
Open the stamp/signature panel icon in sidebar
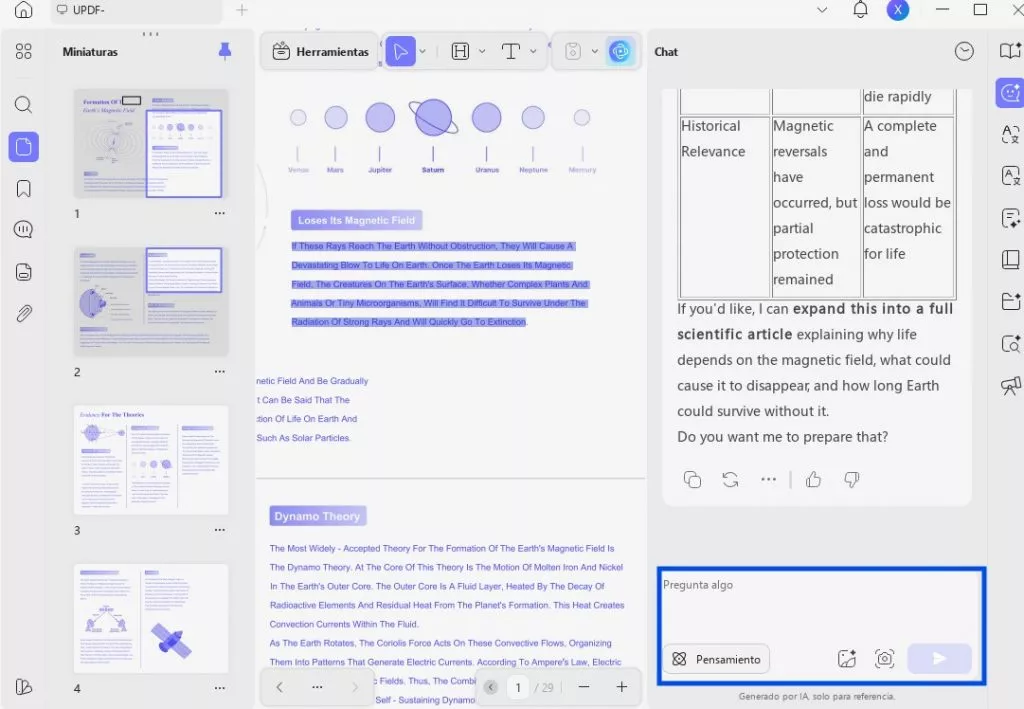tap(24, 272)
